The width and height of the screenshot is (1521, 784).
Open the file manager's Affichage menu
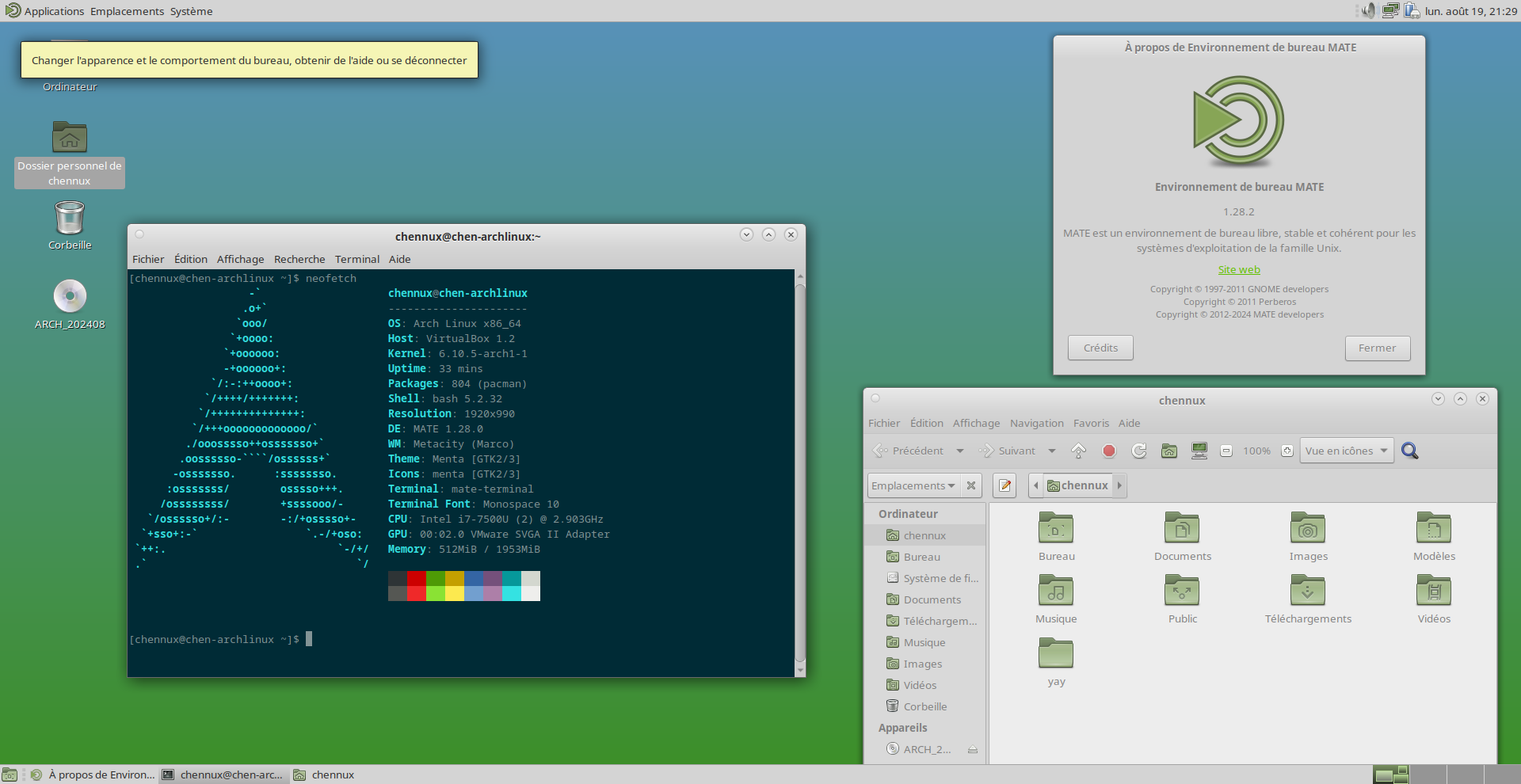pyautogui.click(x=976, y=423)
